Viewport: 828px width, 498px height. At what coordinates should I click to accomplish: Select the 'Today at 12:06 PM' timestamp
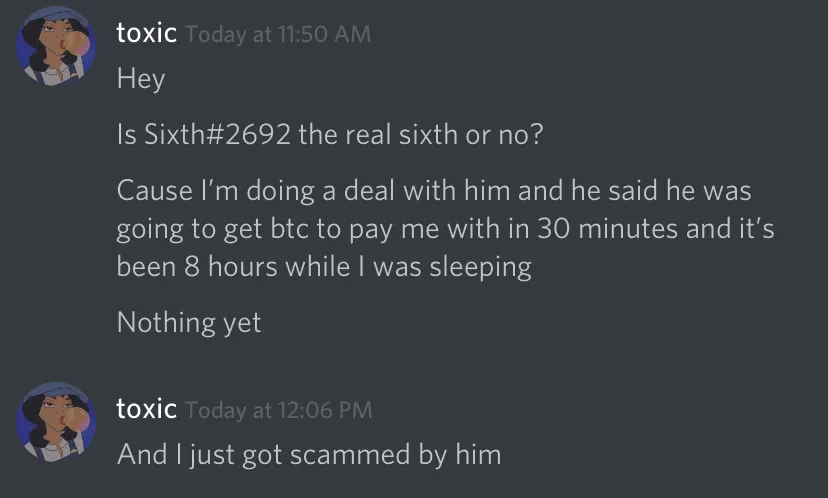point(279,410)
